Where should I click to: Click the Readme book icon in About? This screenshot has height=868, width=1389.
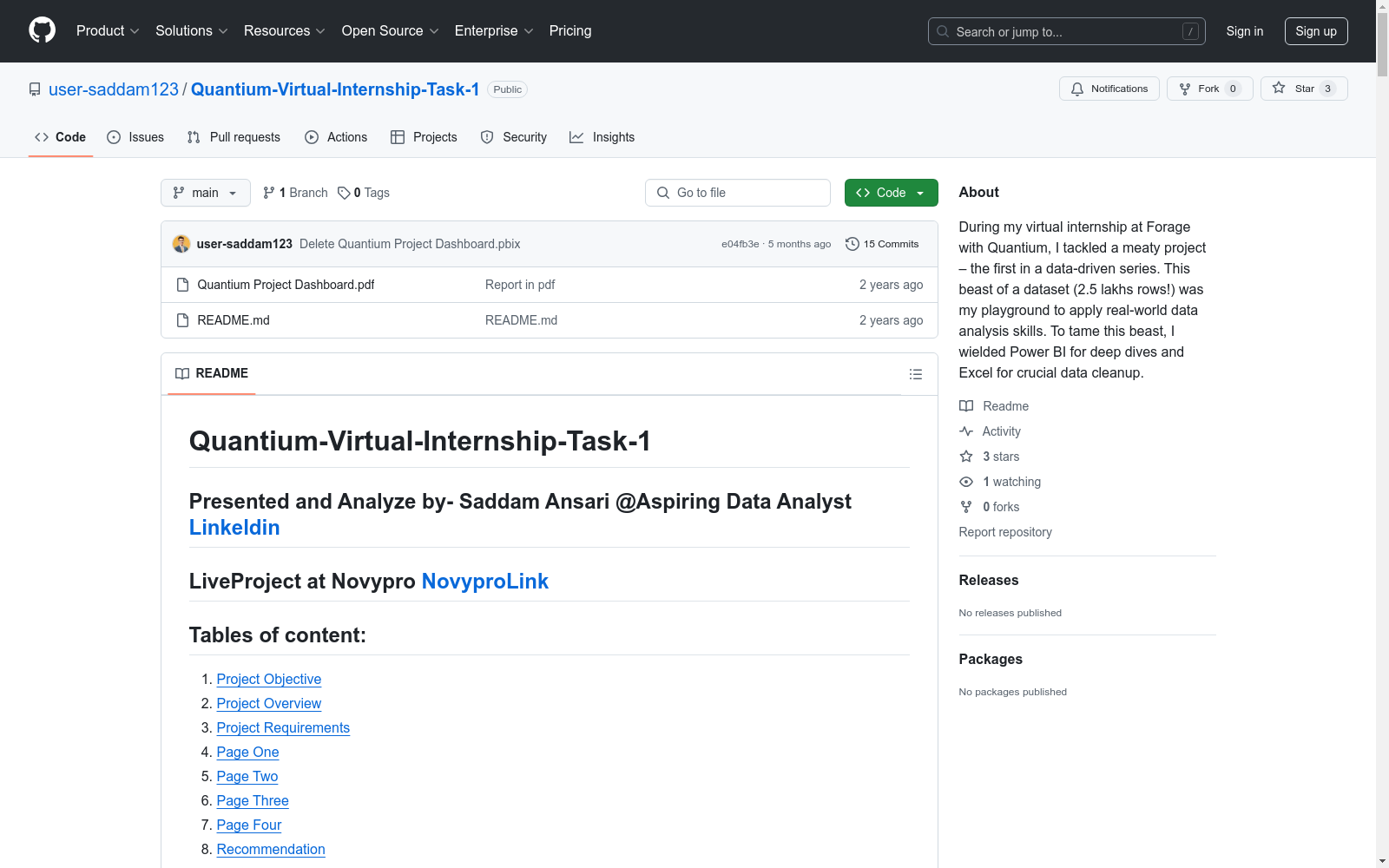[x=966, y=406]
